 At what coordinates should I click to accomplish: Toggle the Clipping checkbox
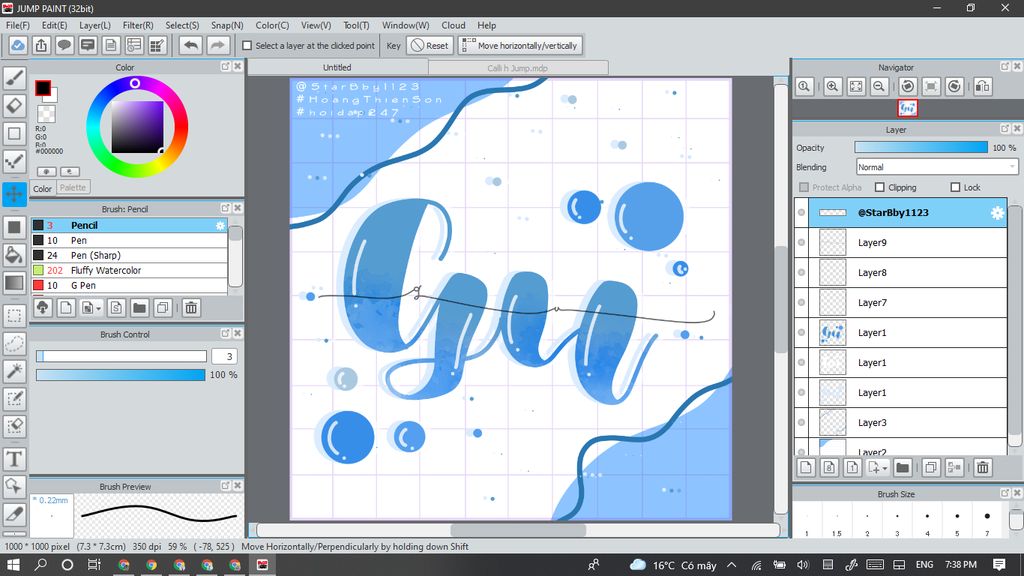tap(880, 187)
